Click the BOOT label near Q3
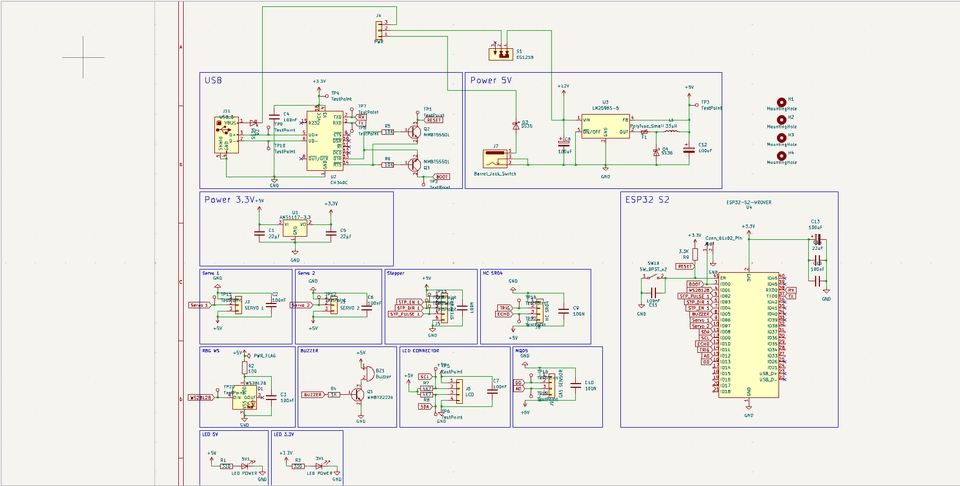Image resolution: width=960 pixels, height=486 pixels. (x=440, y=176)
